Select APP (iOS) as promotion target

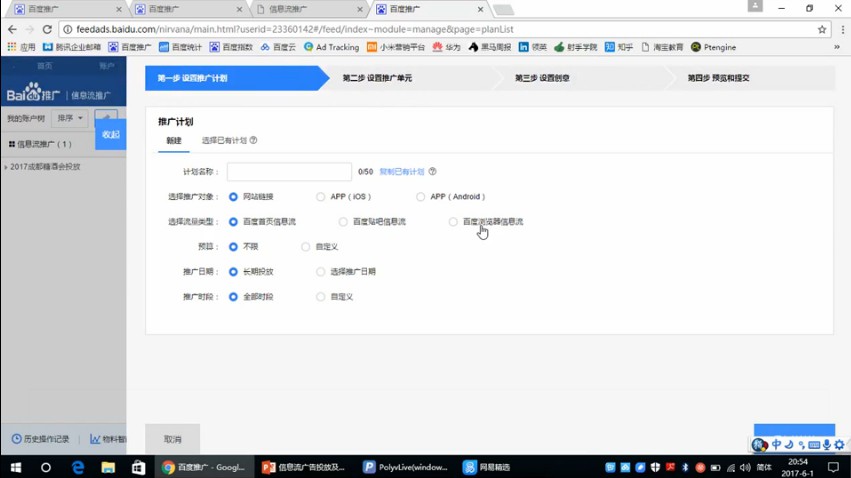[x=321, y=196]
